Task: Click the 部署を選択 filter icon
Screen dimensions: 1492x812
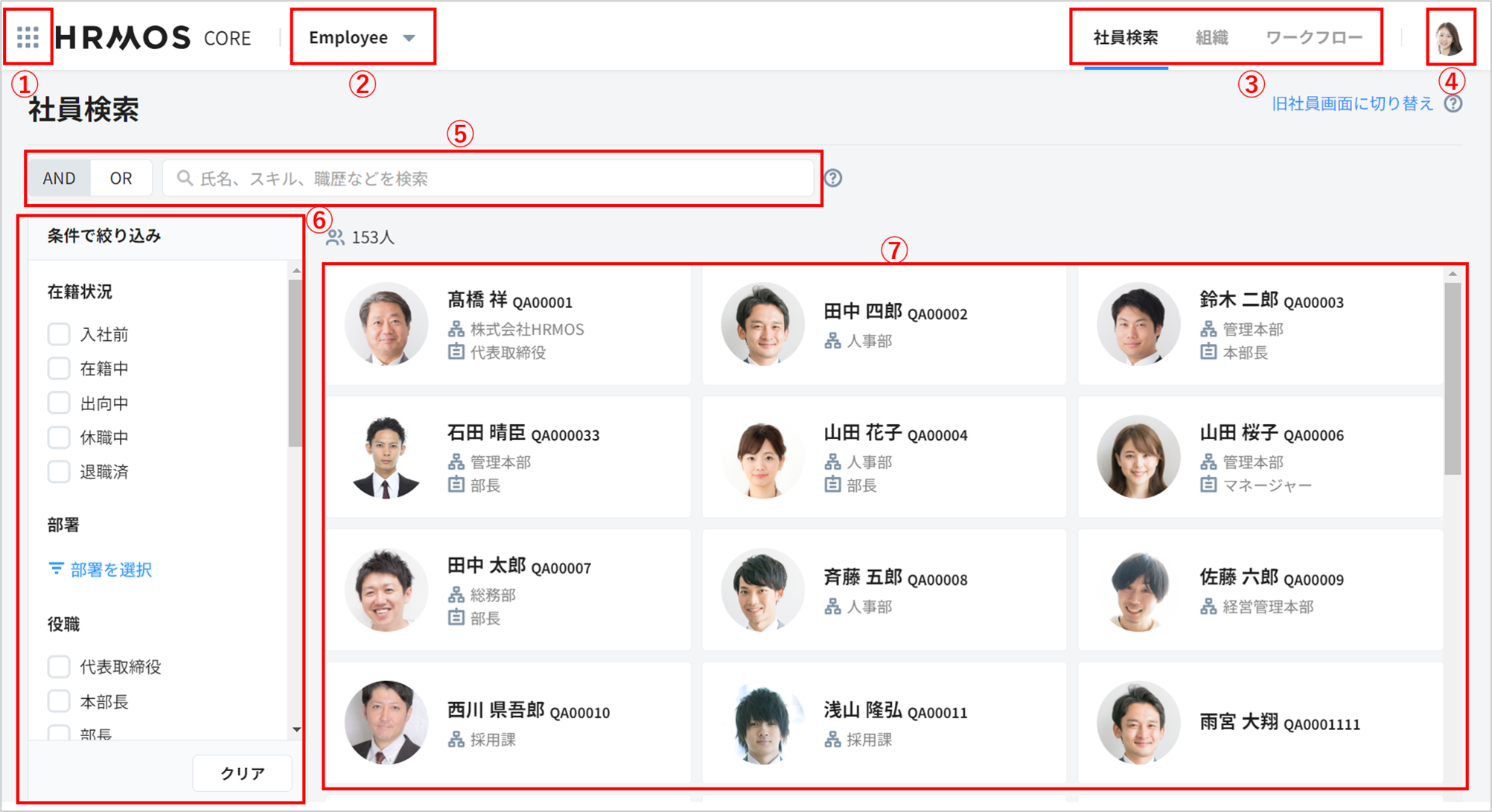Action: (x=56, y=569)
